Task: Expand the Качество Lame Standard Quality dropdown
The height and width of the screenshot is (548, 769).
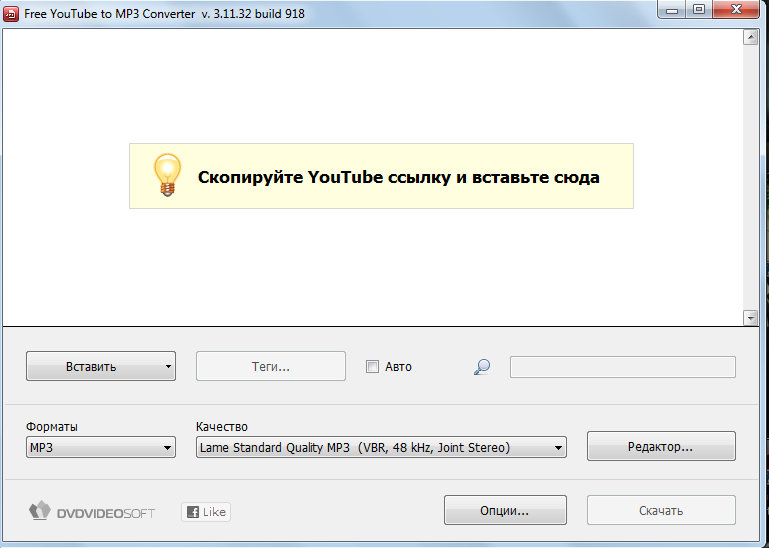Action: pyautogui.click(x=381, y=447)
